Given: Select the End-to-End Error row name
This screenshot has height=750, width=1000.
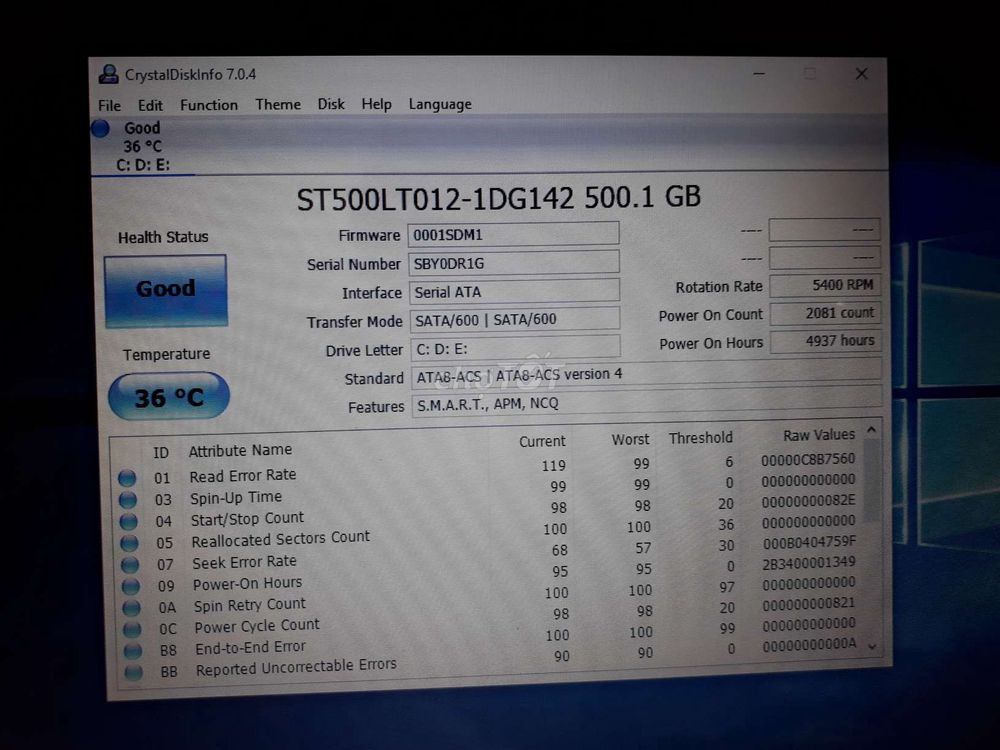Looking at the screenshot, I should pyautogui.click(x=250, y=647).
